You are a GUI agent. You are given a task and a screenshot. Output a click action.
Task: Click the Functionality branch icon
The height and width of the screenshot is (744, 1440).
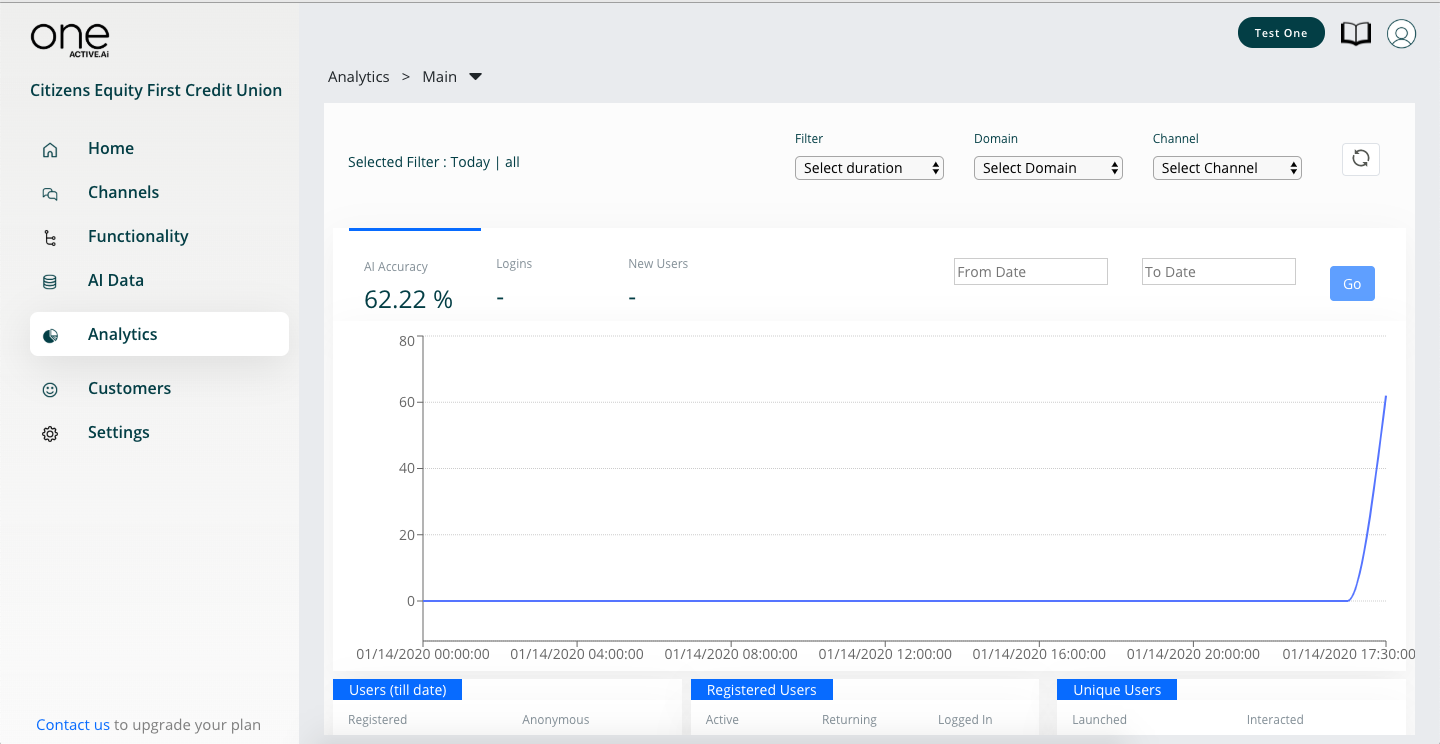click(50, 238)
